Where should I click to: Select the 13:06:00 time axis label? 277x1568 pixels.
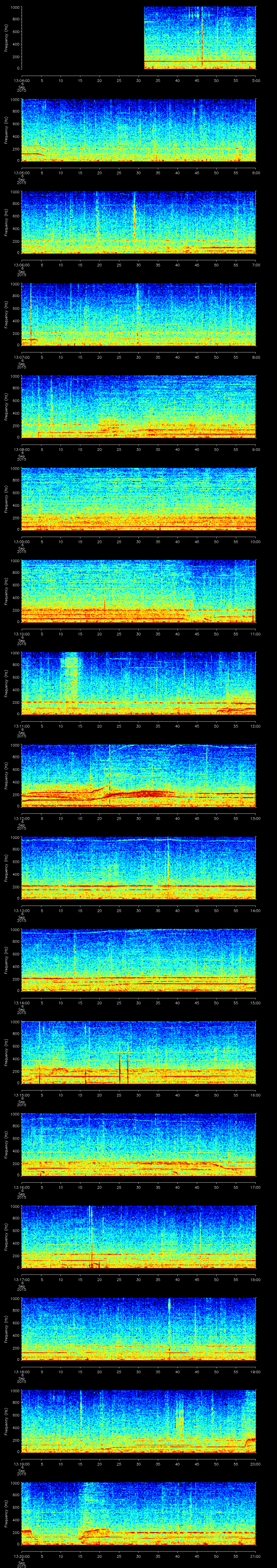click(21, 265)
